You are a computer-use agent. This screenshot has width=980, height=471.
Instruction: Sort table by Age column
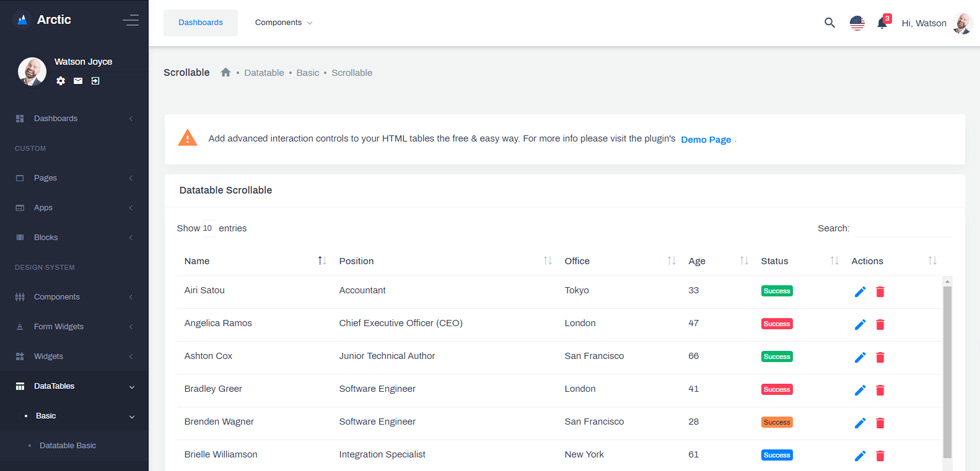718,260
